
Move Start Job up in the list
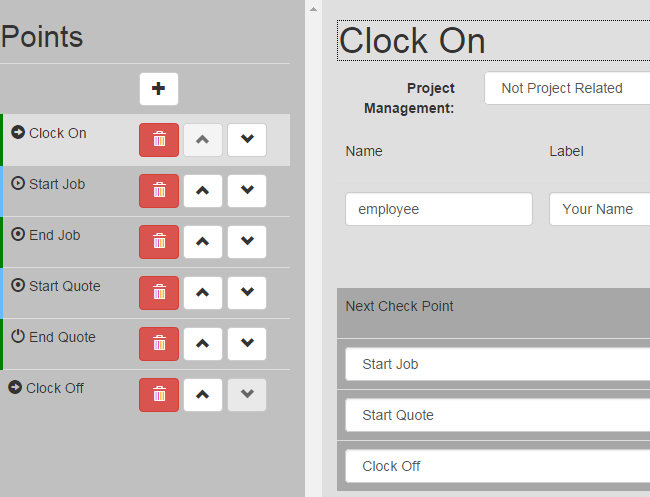(203, 191)
